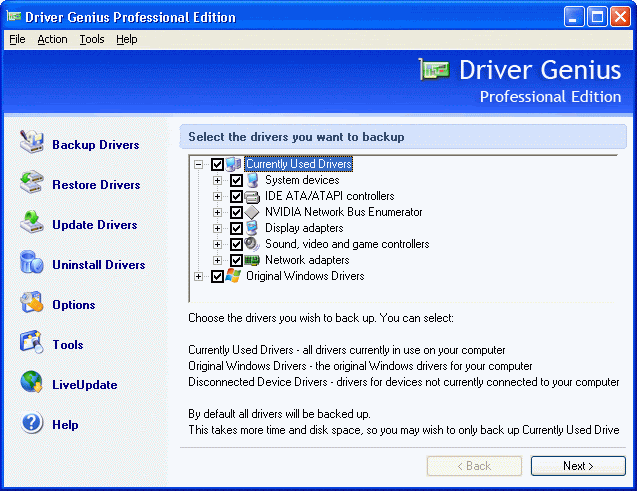637x491 pixels.
Task: Expand the IDE ATA/ATAPI controllers node
Action: pos(217,196)
